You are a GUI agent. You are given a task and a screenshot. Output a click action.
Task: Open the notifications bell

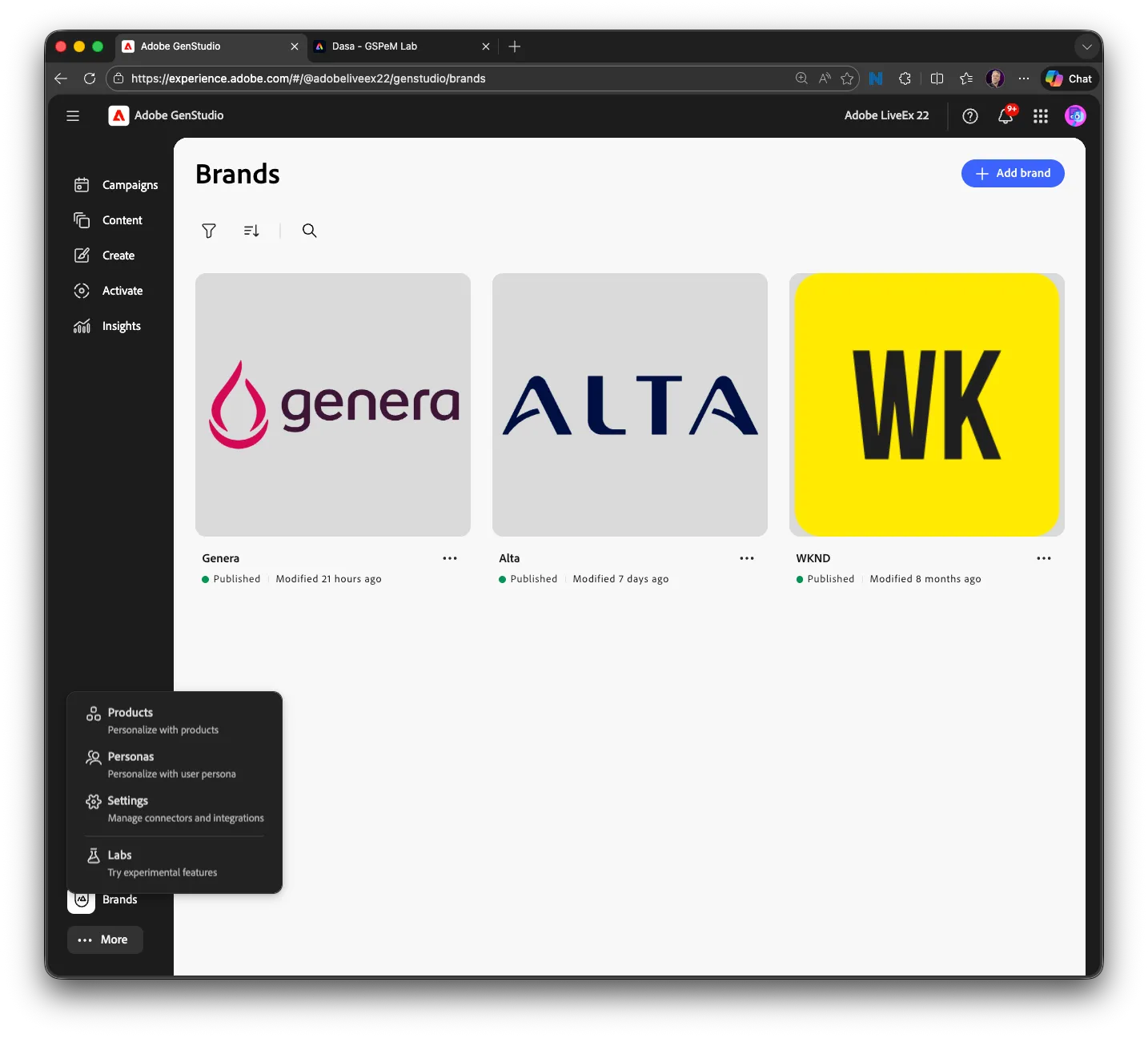point(1006,116)
